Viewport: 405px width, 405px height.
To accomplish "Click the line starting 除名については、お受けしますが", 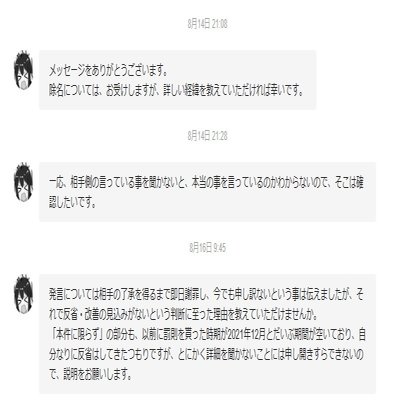I will point(177,91).
